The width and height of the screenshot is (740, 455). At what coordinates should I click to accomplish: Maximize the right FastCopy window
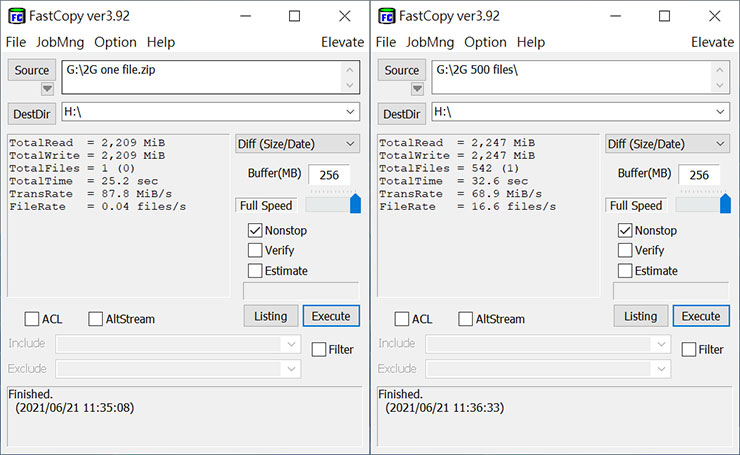click(x=664, y=16)
